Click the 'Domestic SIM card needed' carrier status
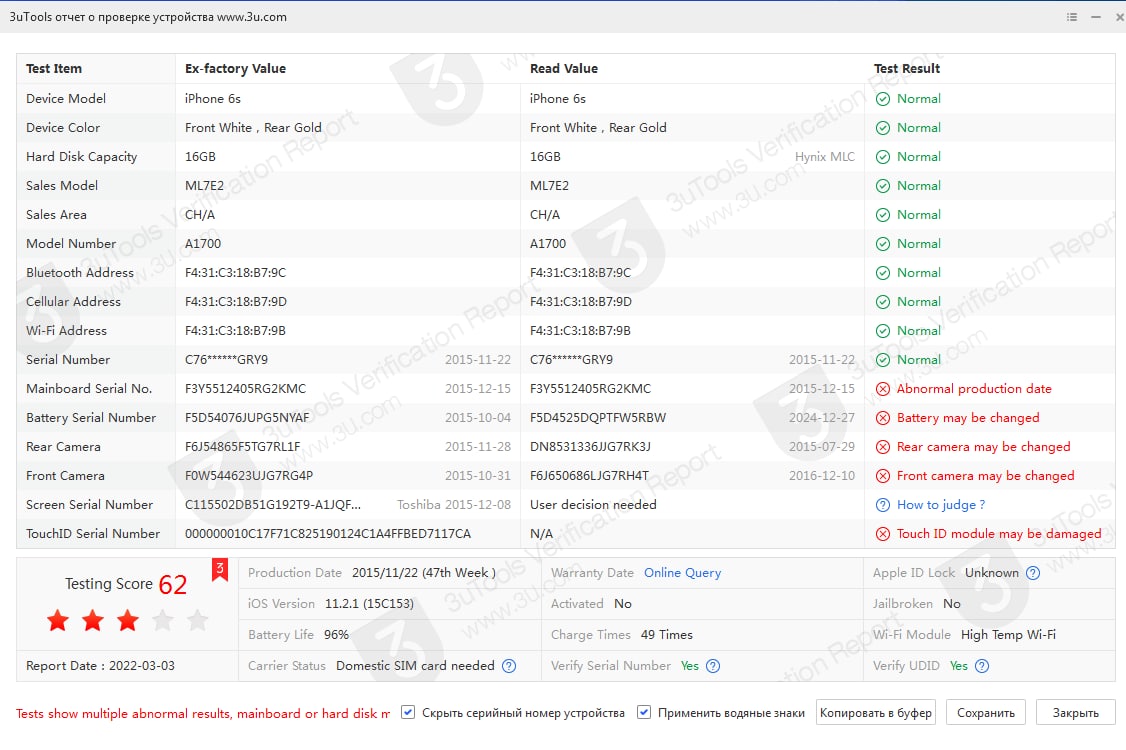1126x750 pixels. point(415,666)
